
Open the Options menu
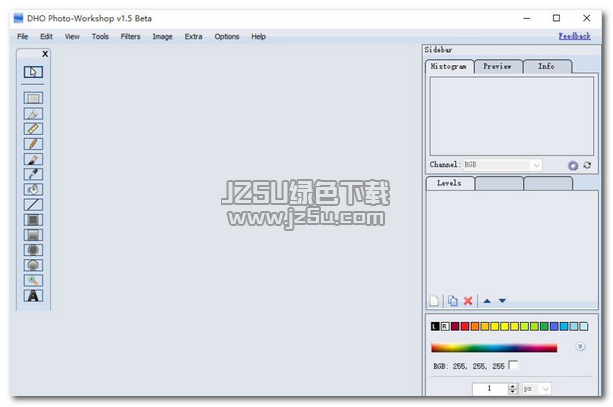227,36
